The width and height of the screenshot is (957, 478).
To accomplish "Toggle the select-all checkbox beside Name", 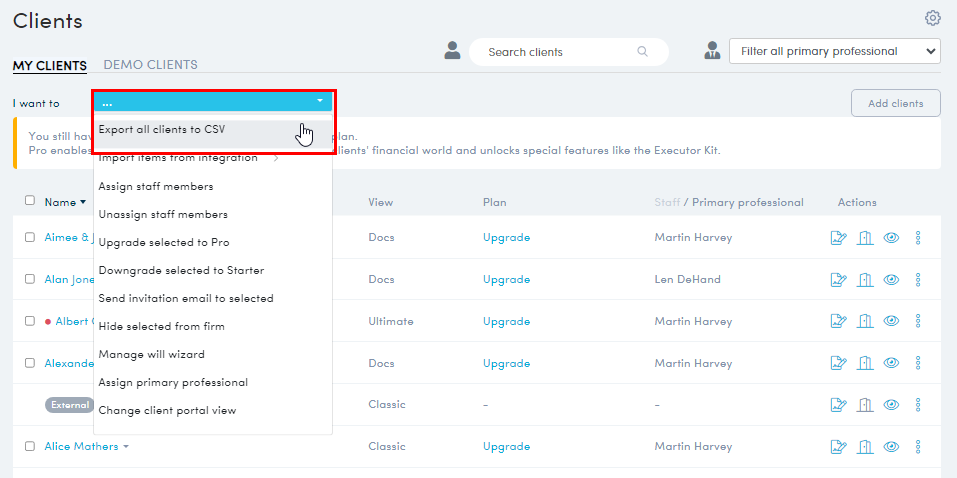I will (30, 200).
